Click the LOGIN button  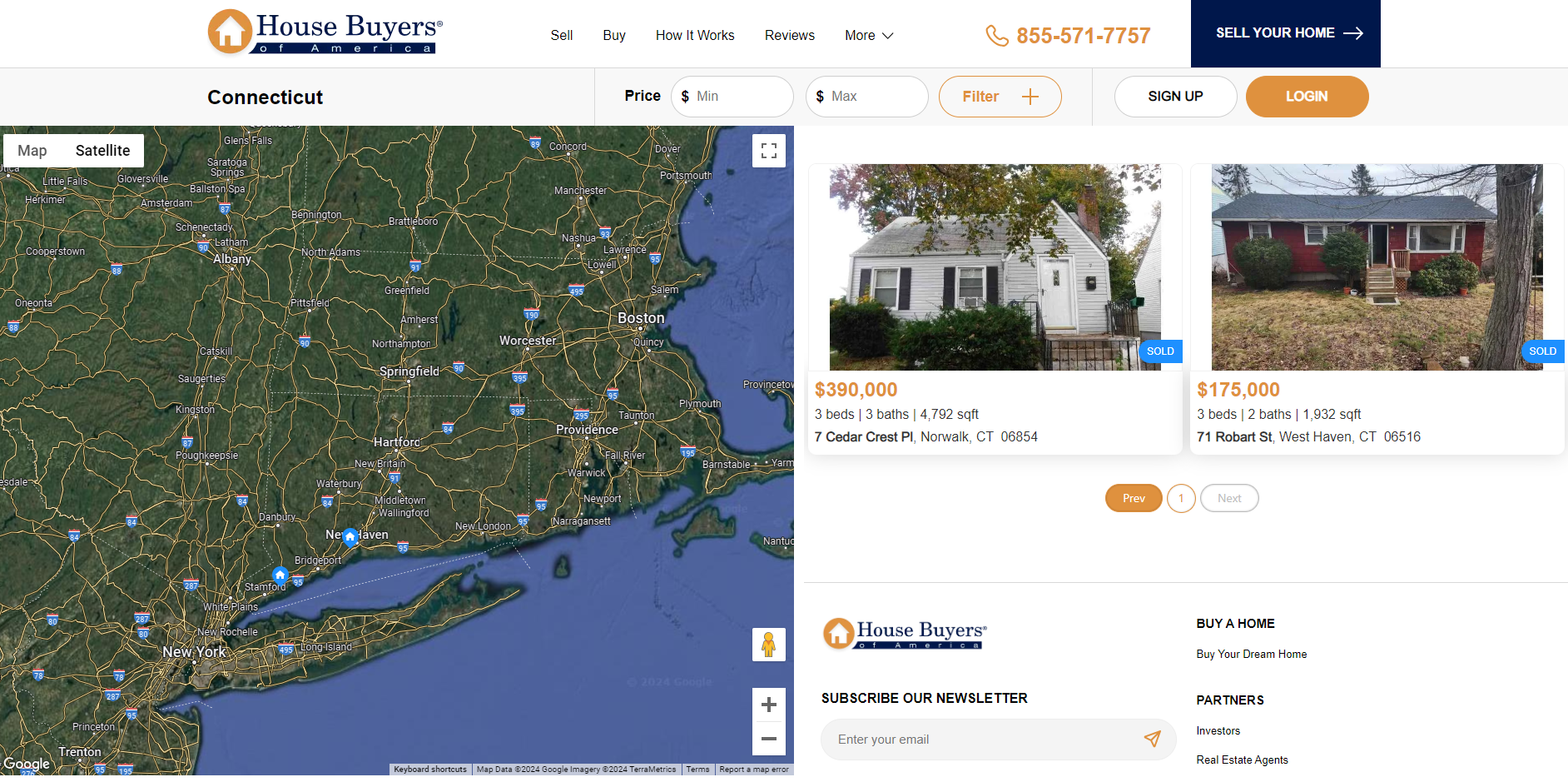point(1307,97)
